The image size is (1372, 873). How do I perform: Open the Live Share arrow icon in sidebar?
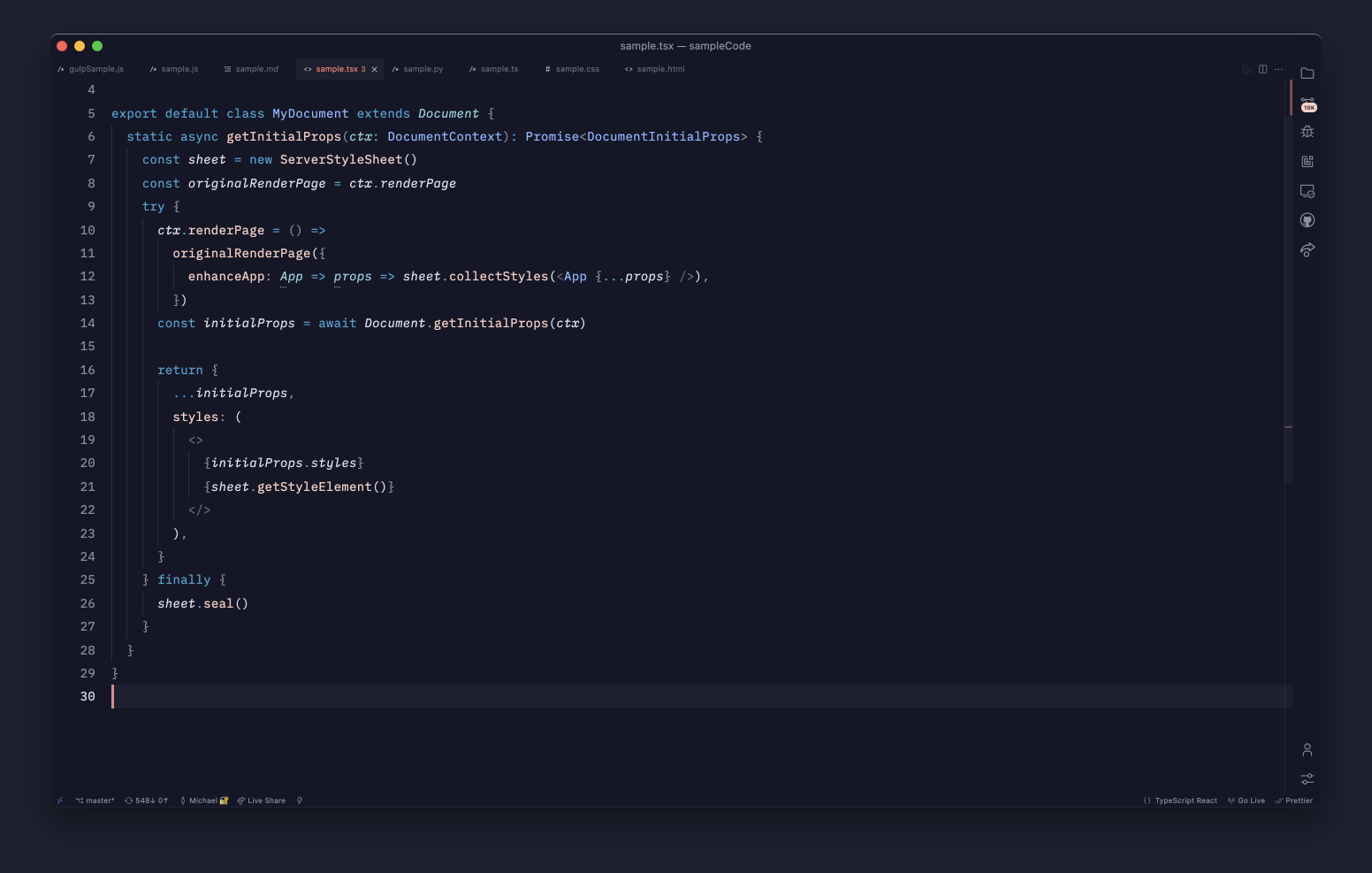(x=1307, y=249)
